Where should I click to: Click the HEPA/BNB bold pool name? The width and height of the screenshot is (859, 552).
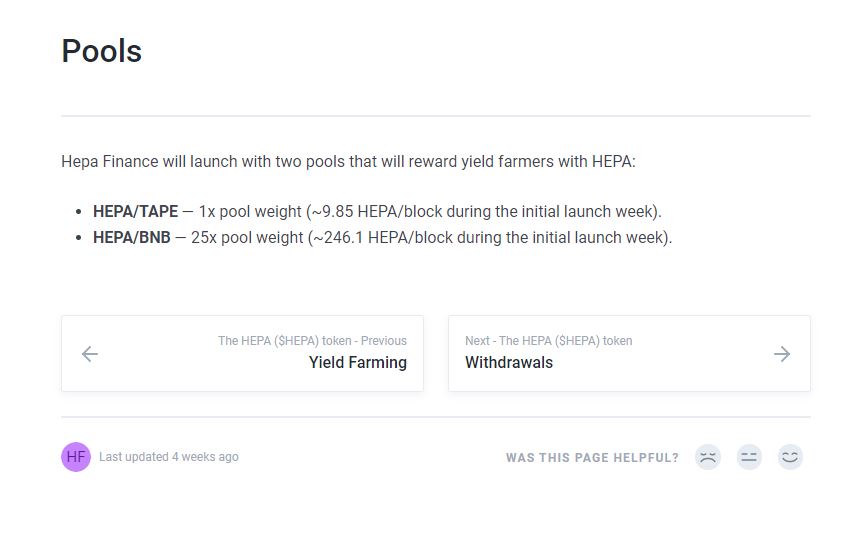coord(131,238)
